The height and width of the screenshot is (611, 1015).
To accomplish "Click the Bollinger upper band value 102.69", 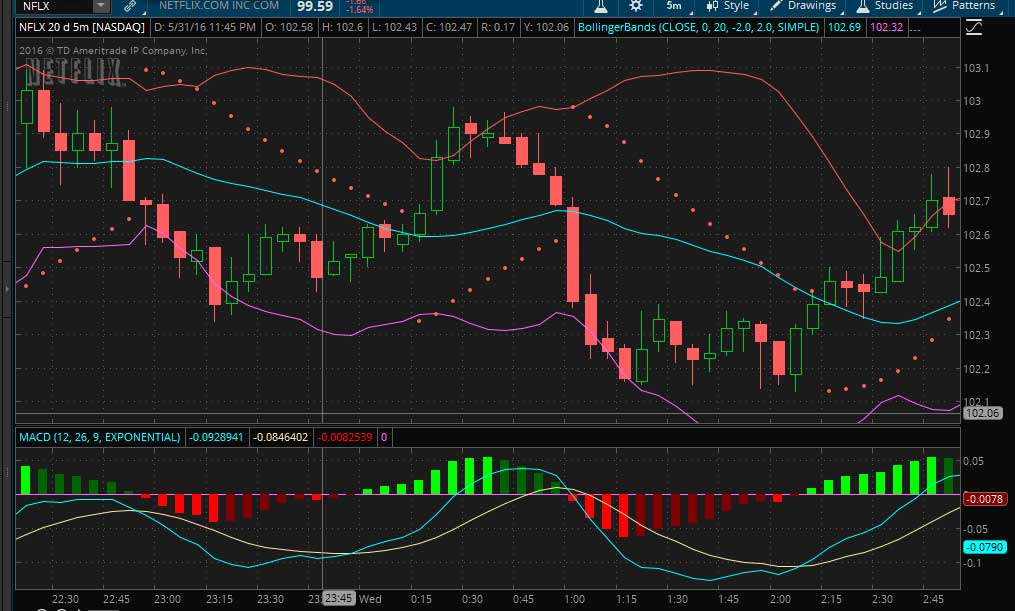I will click(x=845, y=27).
